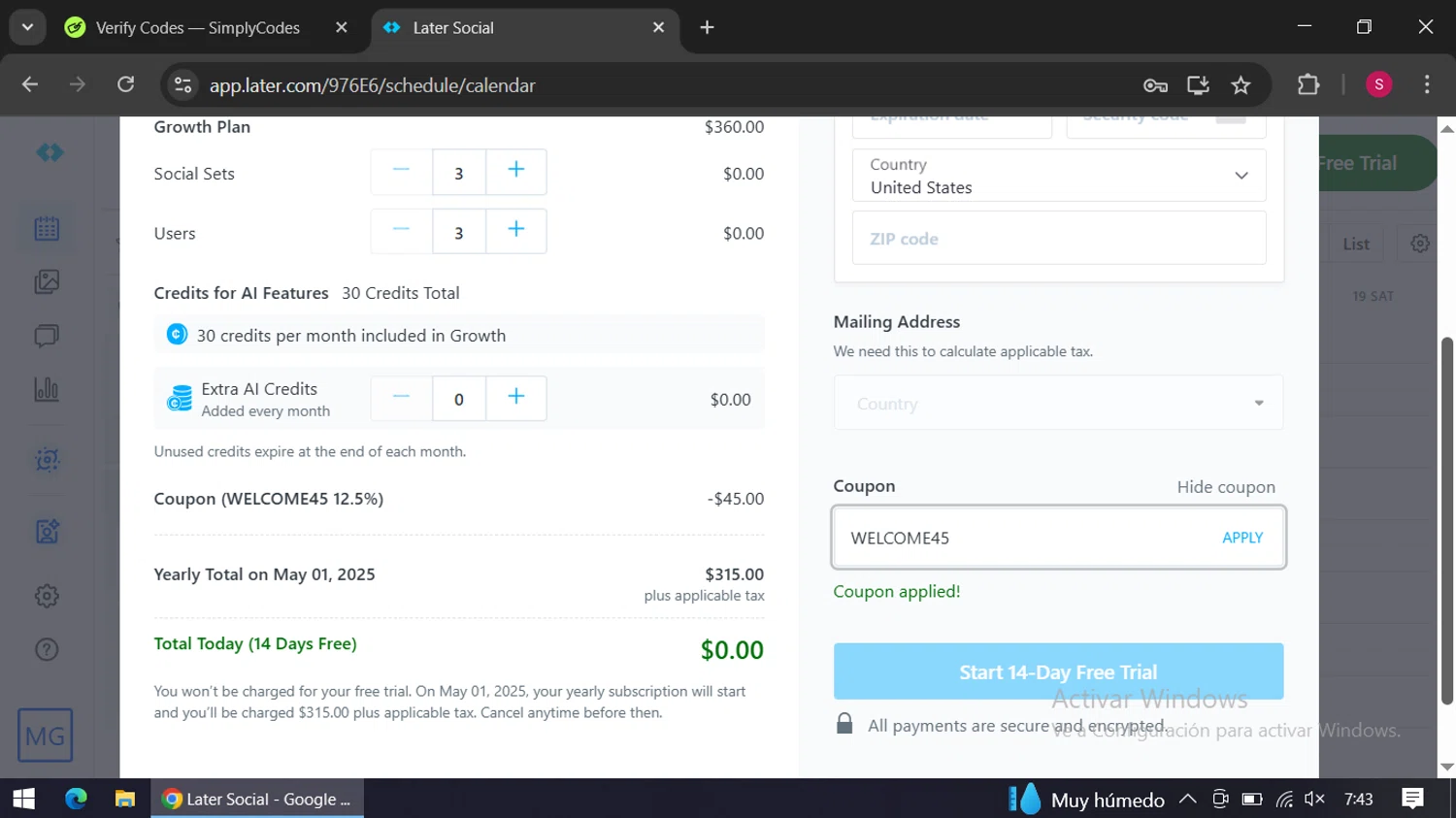Click the Extra AI Credits quantity field
1456x818 pixels.
[459, 399]
